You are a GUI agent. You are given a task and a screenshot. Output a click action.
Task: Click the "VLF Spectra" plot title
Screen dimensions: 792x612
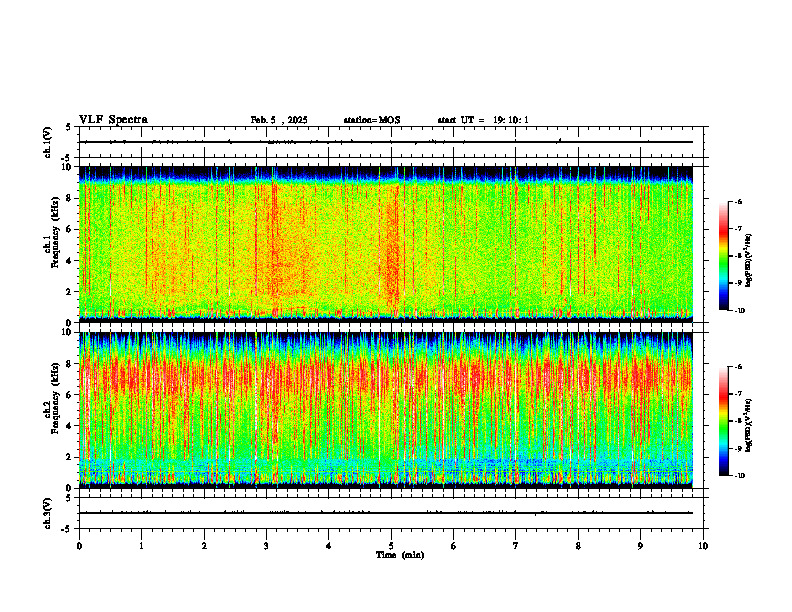(x=113, y=120)
